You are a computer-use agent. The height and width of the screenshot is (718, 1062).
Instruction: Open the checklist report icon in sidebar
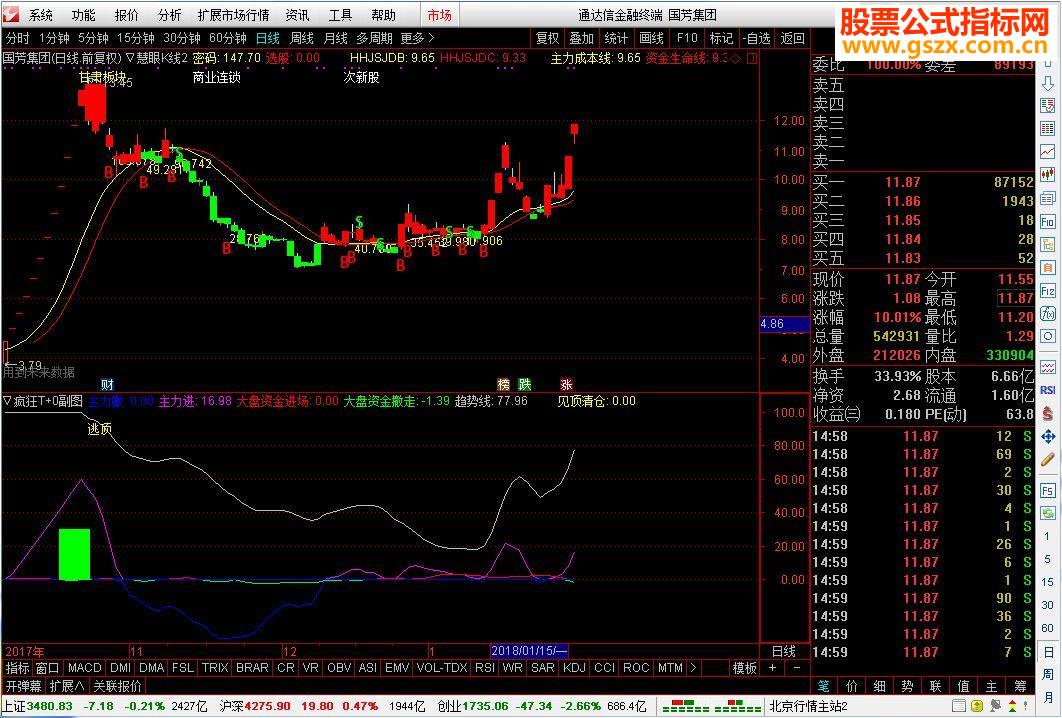(1048, 106)
